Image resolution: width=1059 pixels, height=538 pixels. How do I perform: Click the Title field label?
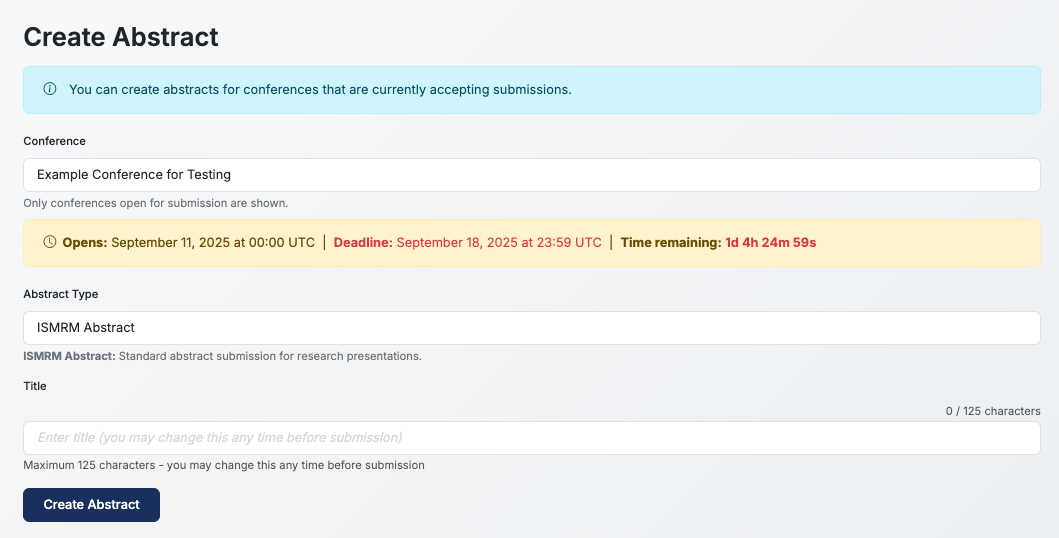(35, 385)
